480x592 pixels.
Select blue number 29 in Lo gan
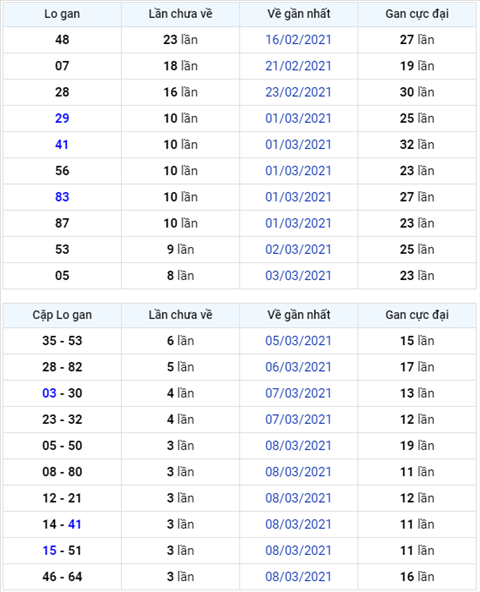point(62,118)
